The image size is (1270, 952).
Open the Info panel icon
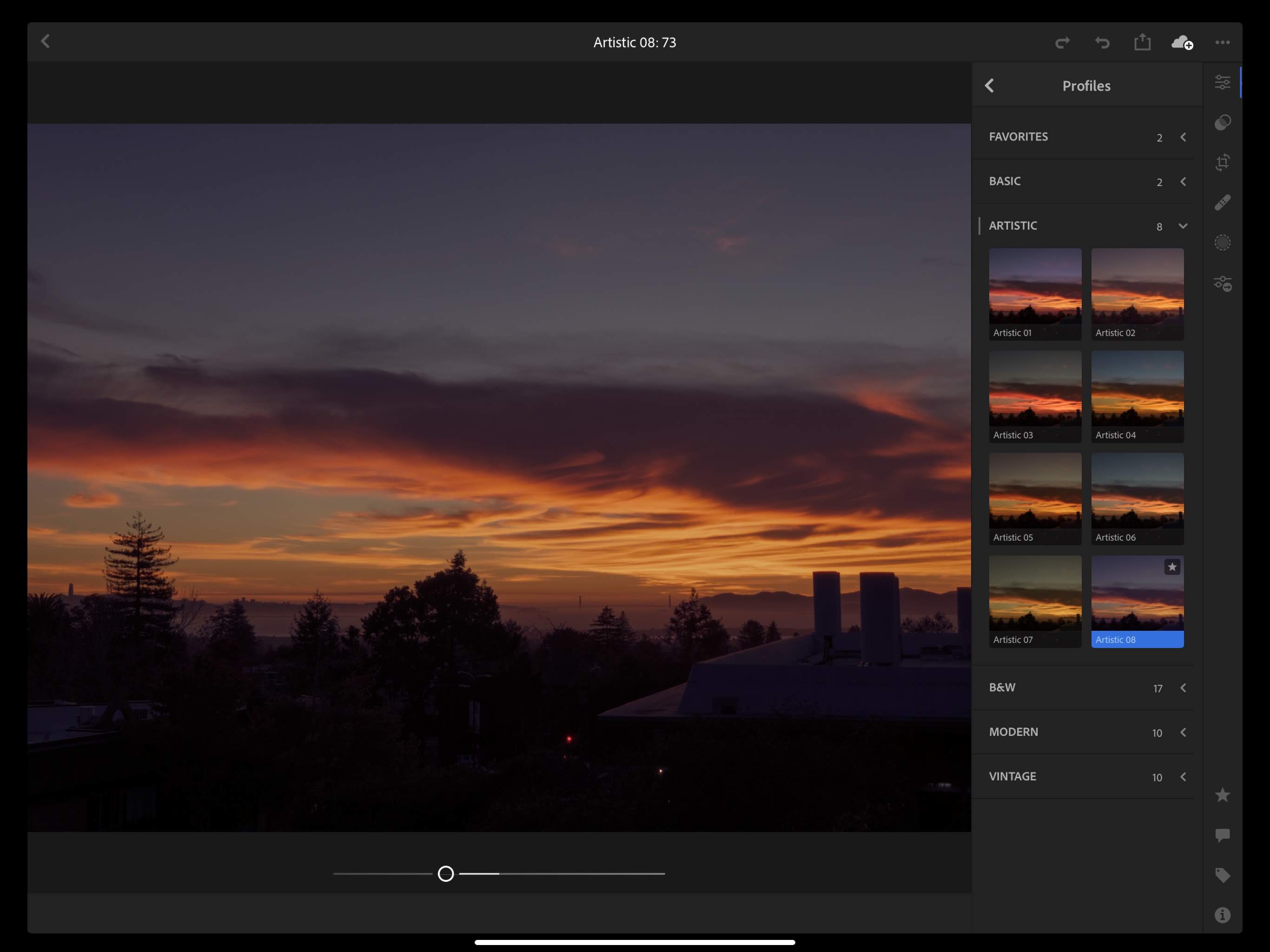(1222, 915)
